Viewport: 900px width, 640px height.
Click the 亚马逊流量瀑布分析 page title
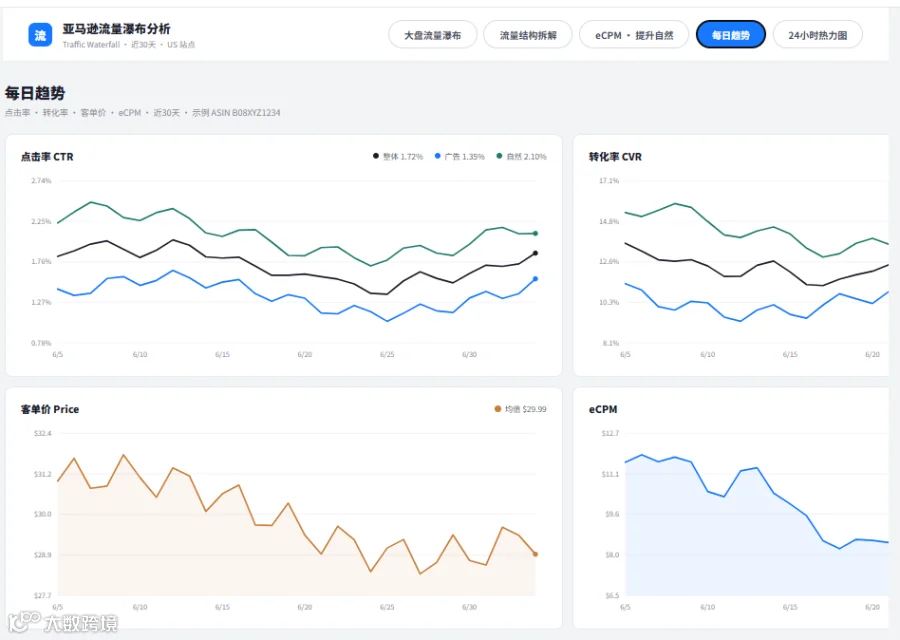[x=116, y=29]
